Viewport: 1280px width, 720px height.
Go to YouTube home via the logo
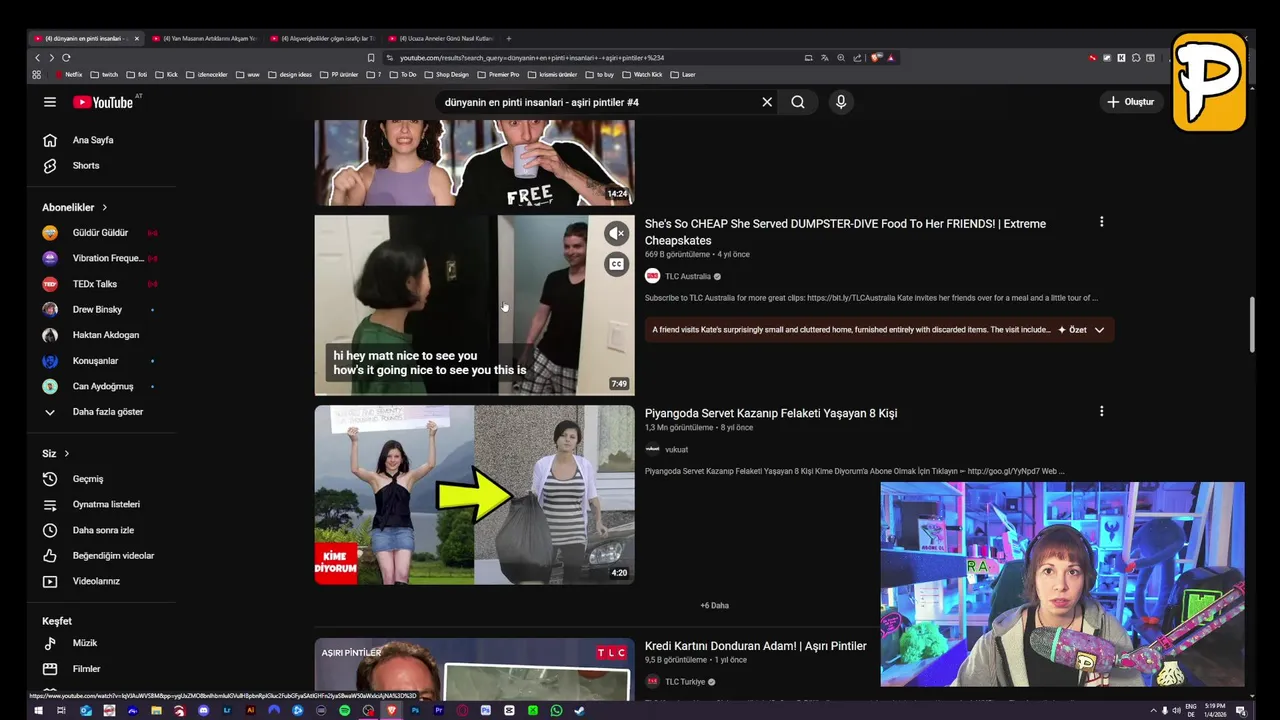(103, 102)
